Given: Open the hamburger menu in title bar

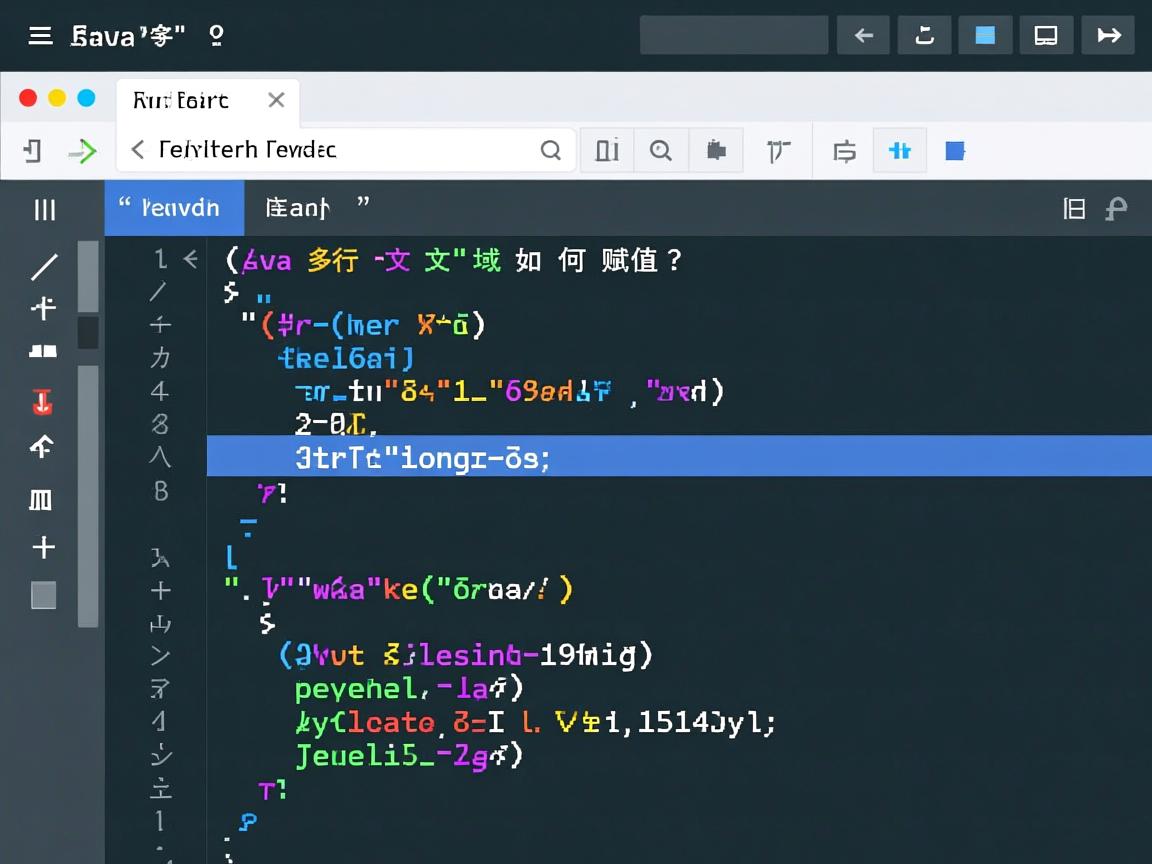Looking at the screenshot, I should 40,36.
